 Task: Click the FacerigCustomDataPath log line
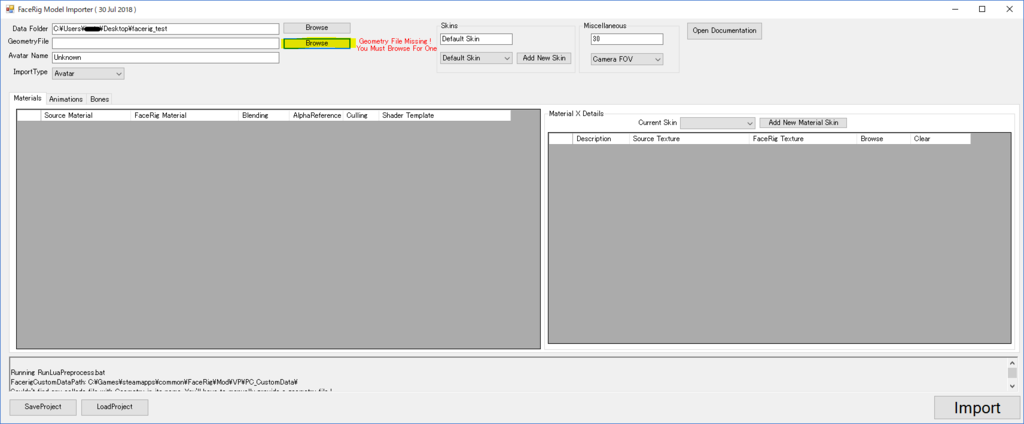coord(154,382)
